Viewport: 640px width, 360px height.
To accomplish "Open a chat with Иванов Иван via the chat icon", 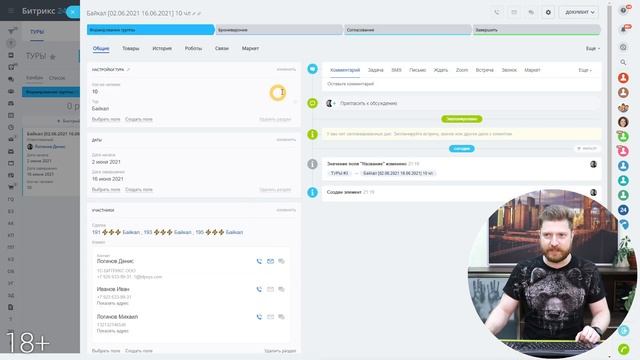I will tap(281, 289).
